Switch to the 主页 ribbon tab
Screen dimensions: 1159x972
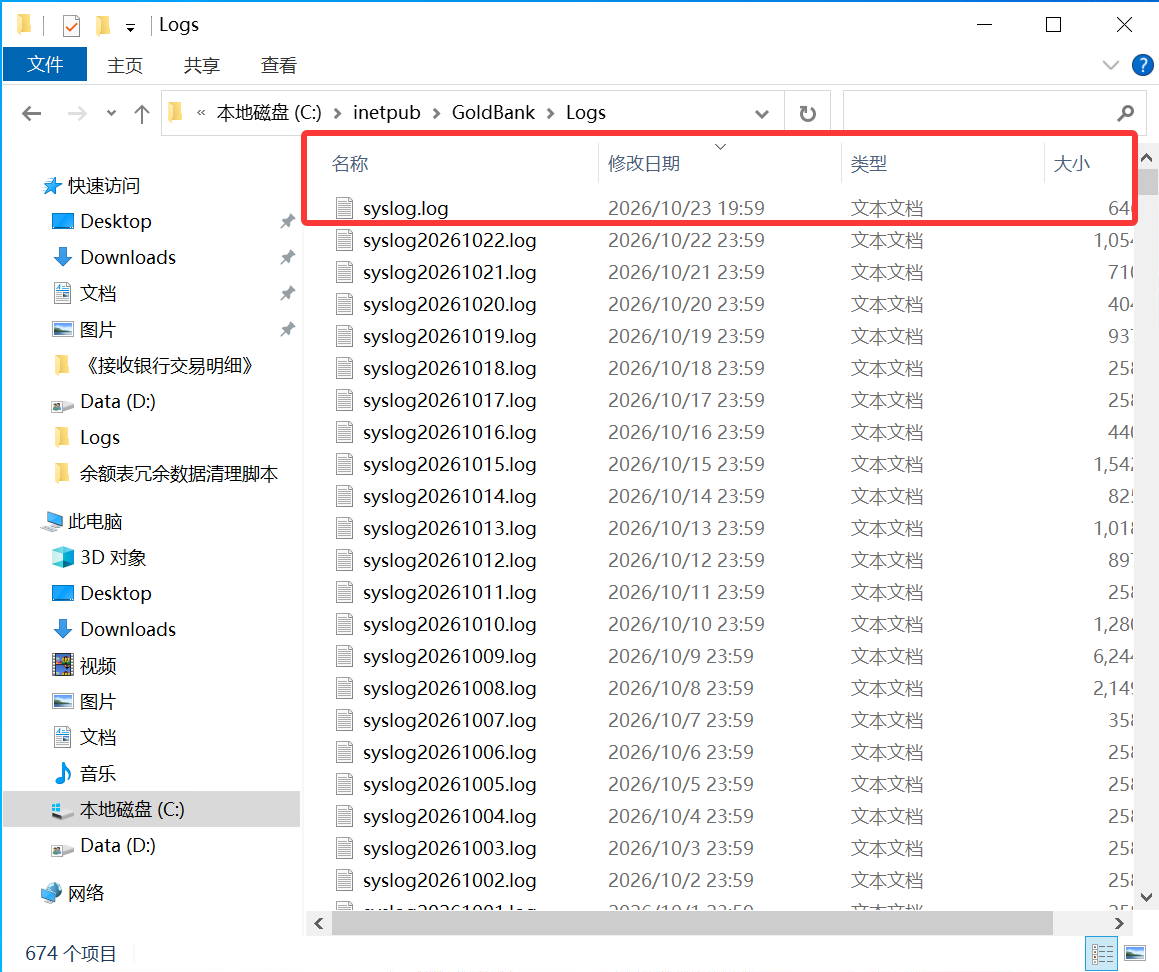pyautogui.click(x=124, y=65)
